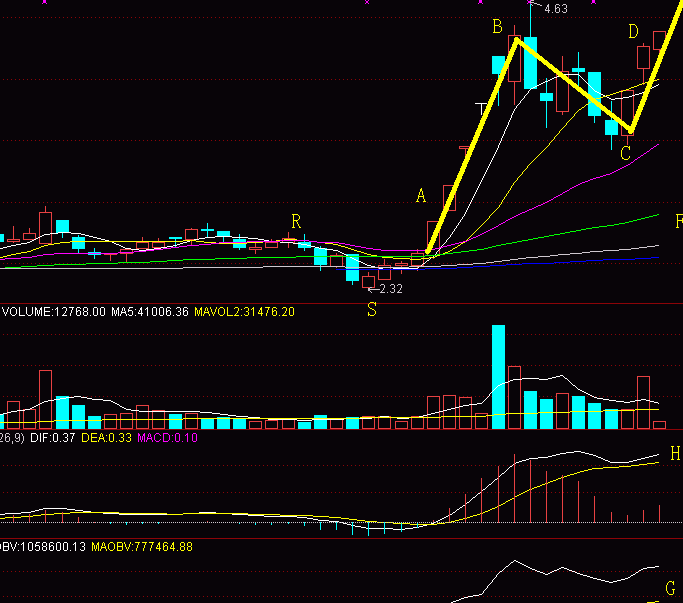Click the H label in the MACD panel
The image size is (683, 603).
click(x=675, y=454)
